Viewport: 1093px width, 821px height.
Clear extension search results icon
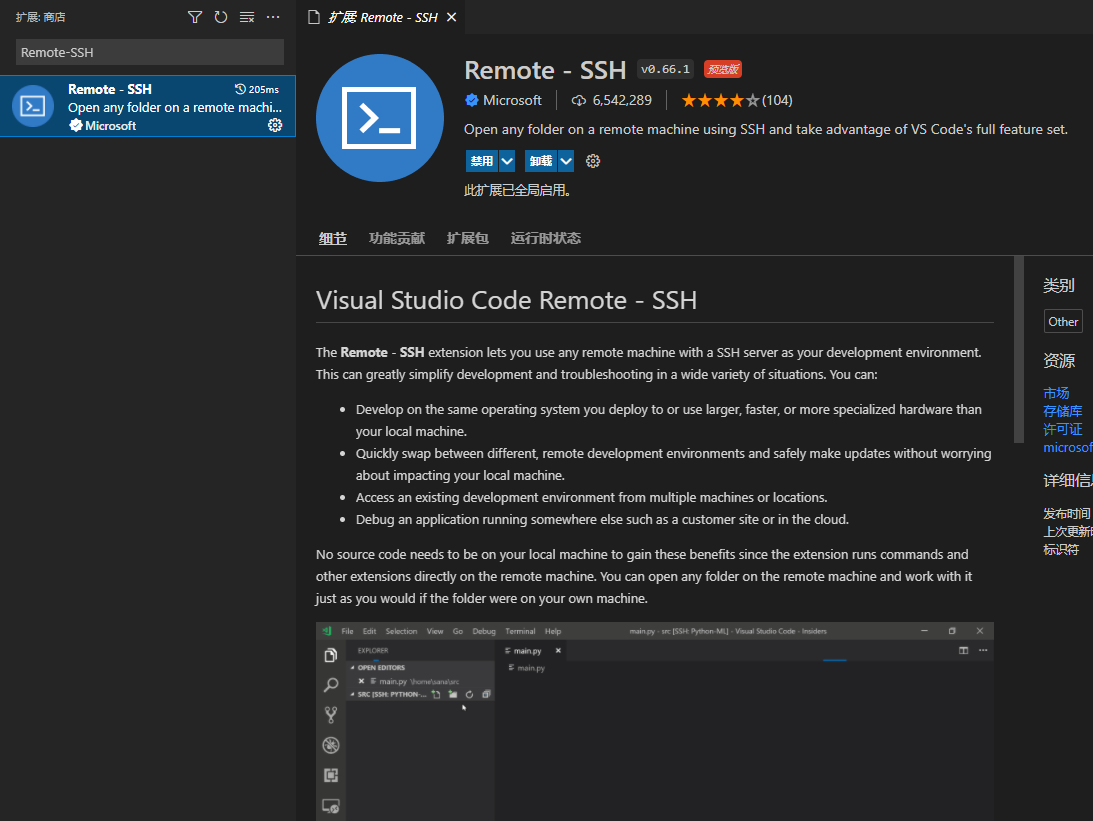click(x=247, y=17)
